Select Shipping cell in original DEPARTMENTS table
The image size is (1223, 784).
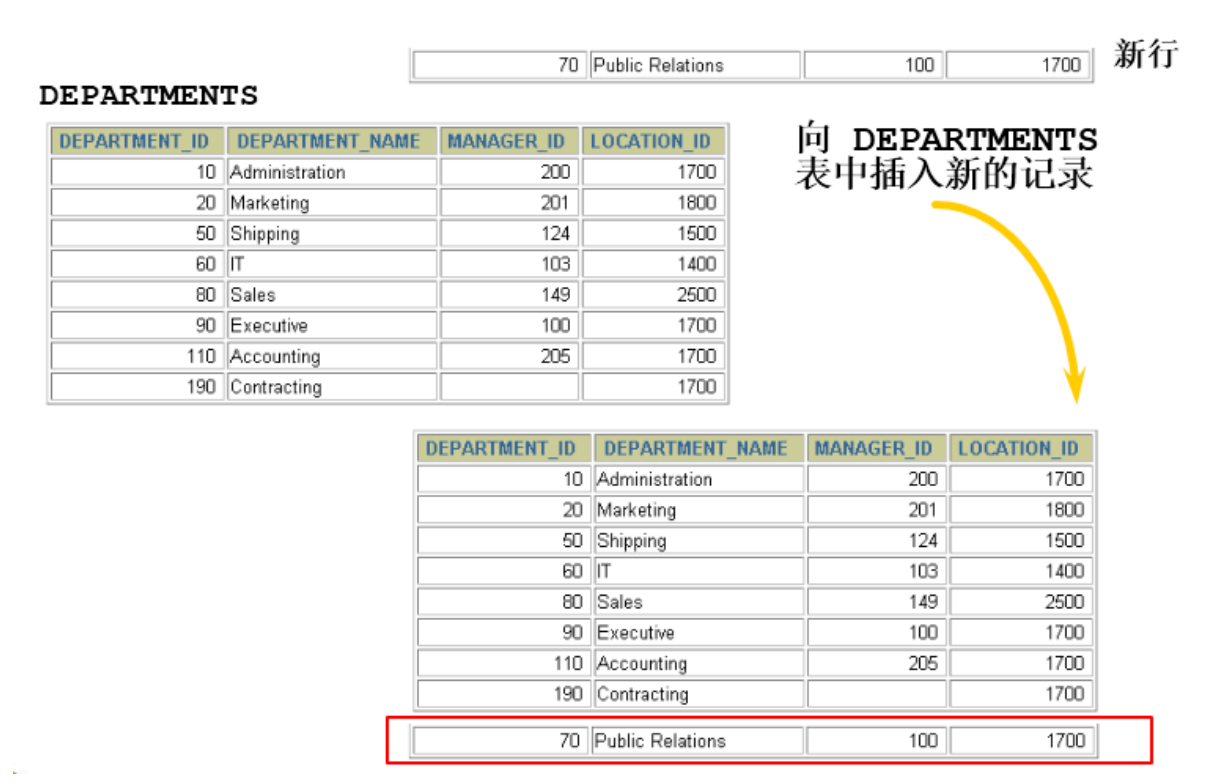[x=332, y=234]
